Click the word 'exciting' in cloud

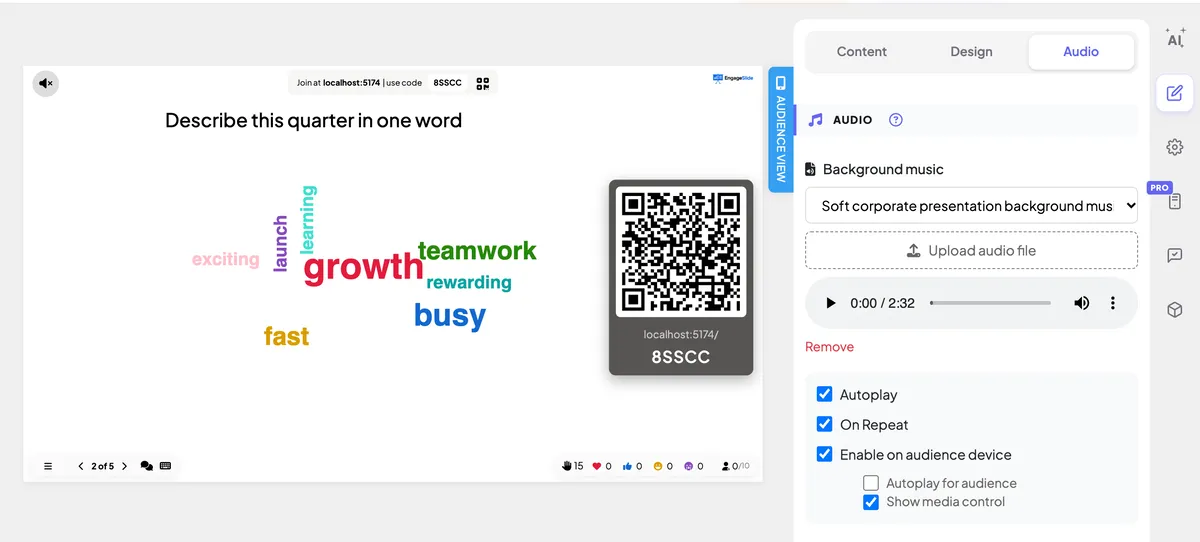coord(226,260)
